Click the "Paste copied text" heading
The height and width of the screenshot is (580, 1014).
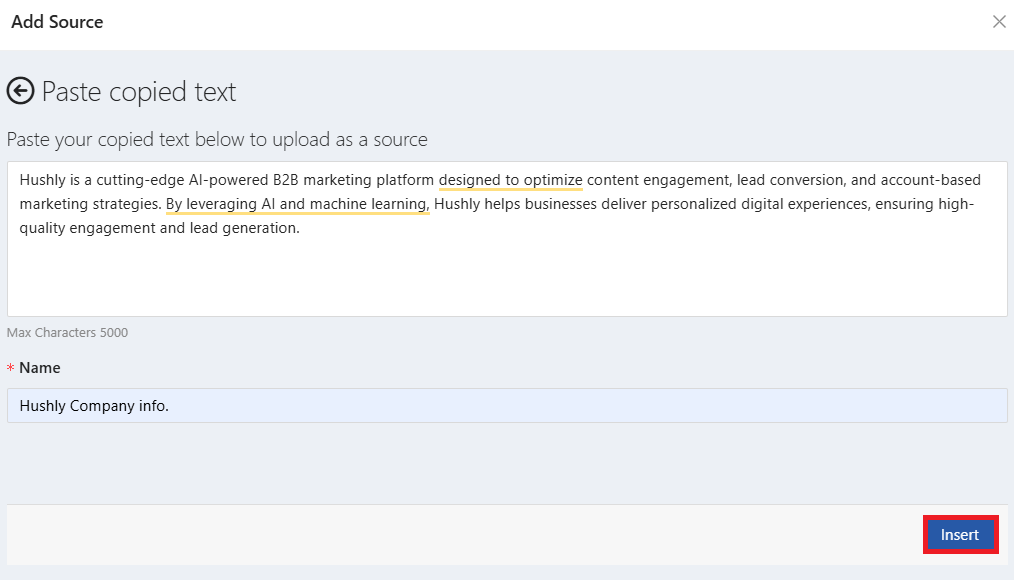[138, 92]
